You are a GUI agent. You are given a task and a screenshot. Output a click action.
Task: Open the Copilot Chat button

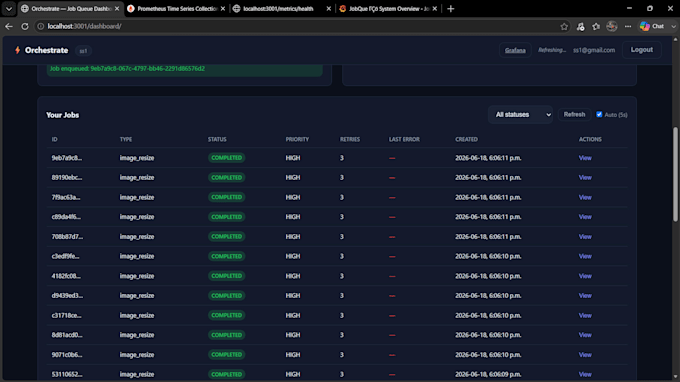653,26
